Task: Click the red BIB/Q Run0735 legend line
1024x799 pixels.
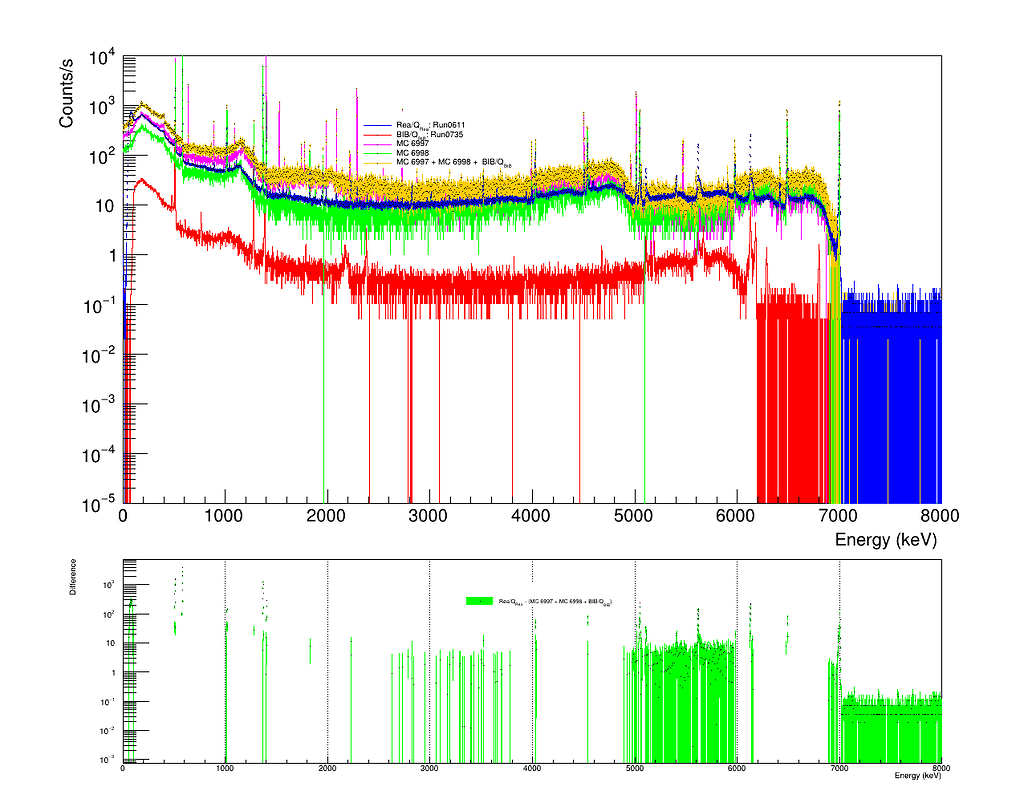Action: (376, 134)
